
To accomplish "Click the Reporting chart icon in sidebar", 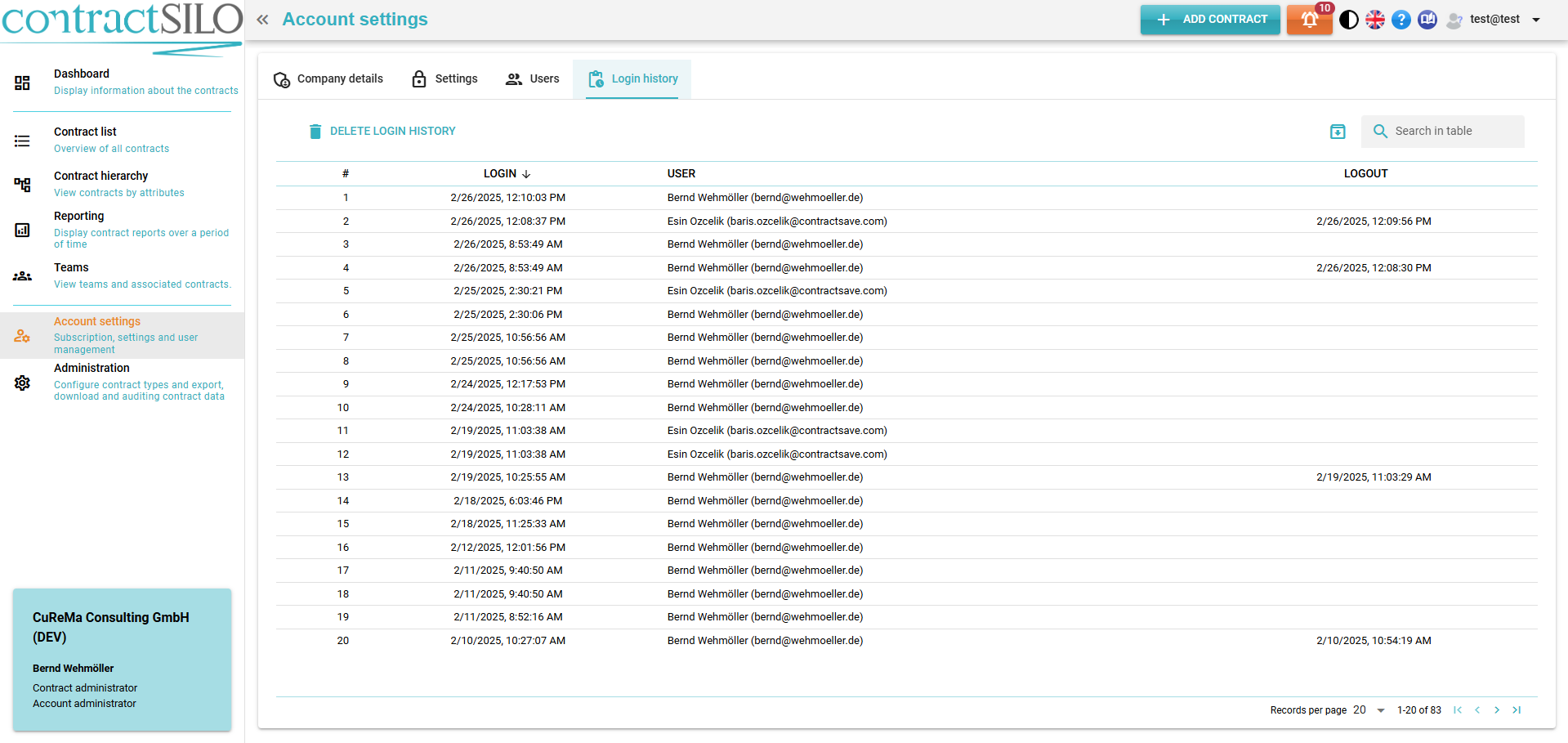I will click(x=22, y=231).
